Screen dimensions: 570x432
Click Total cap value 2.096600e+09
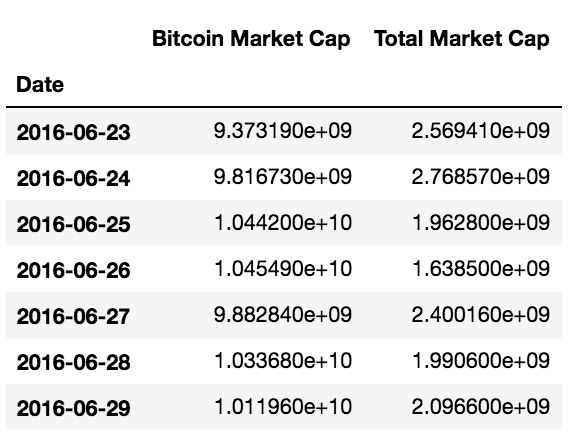coord(480,407)
